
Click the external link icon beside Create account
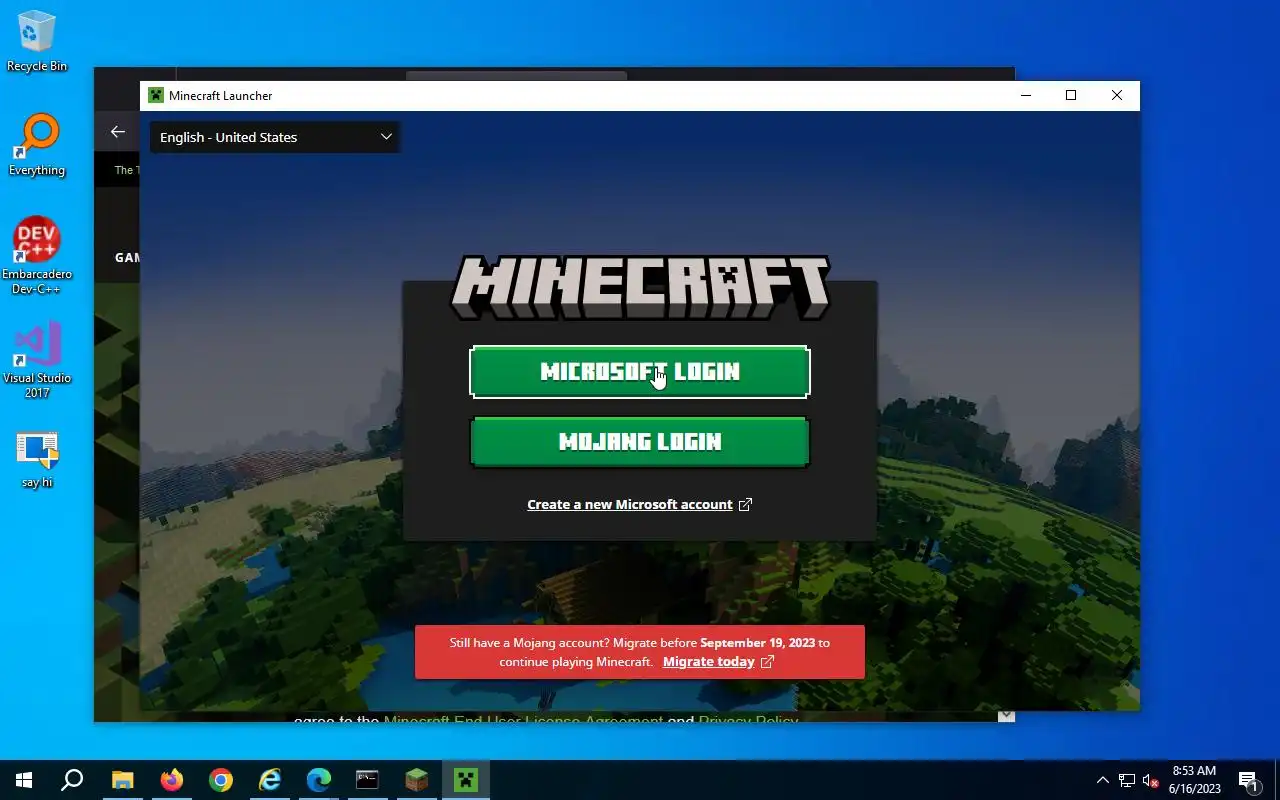pos(745,505)
